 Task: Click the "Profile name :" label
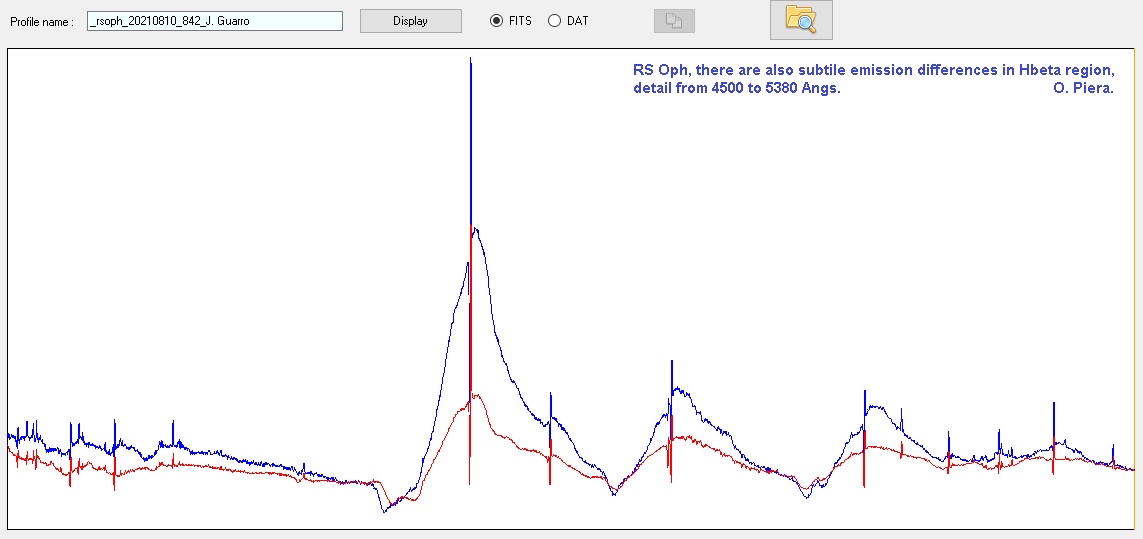(42, 22)
